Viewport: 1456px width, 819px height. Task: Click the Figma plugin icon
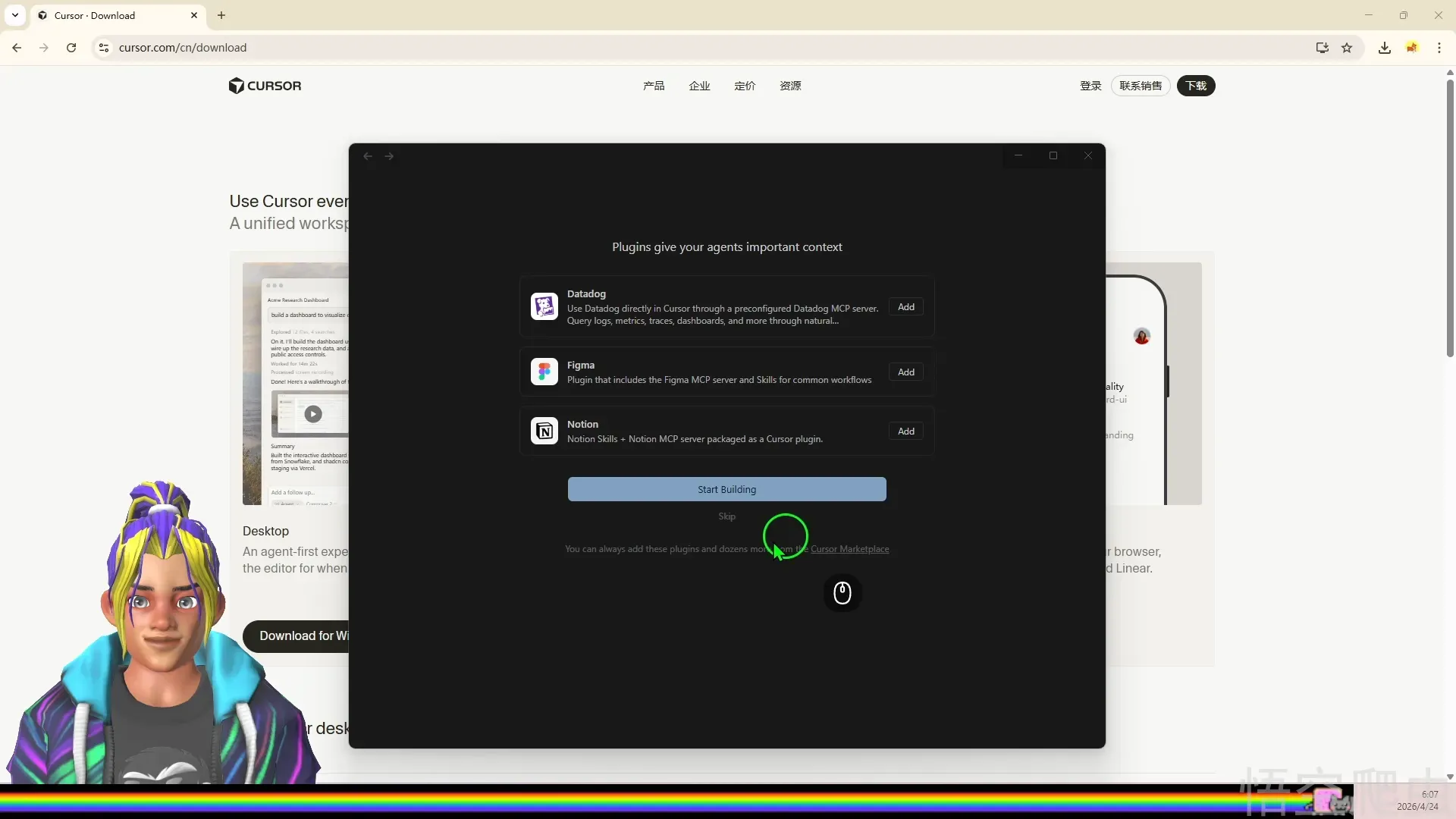click(x=544, y=372)
